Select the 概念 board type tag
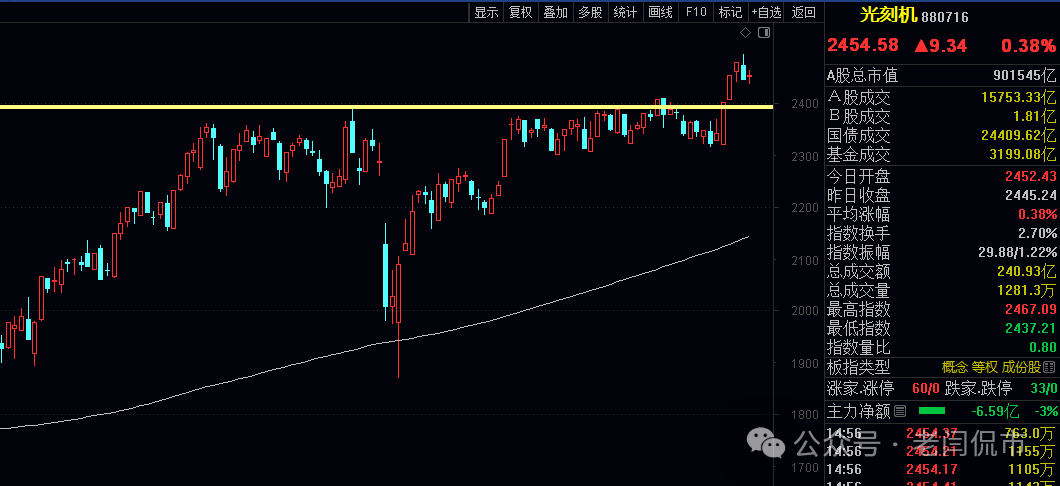The image size is (1060, 486). tap(955, 368)
